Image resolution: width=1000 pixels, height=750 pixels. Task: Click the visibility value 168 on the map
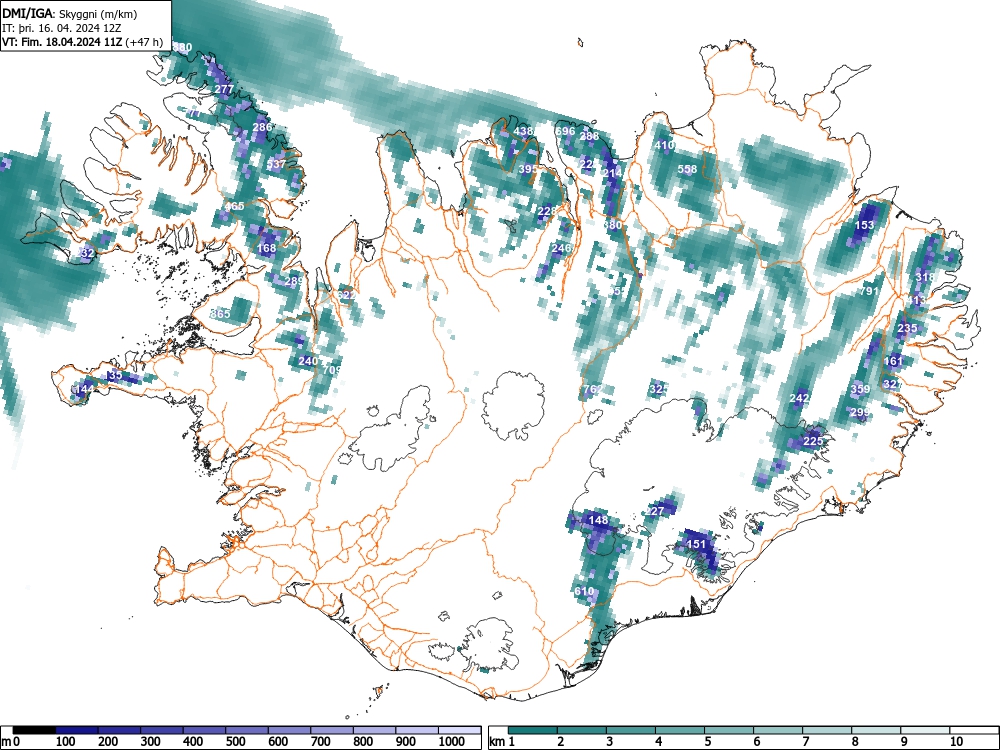click(267, 248)
